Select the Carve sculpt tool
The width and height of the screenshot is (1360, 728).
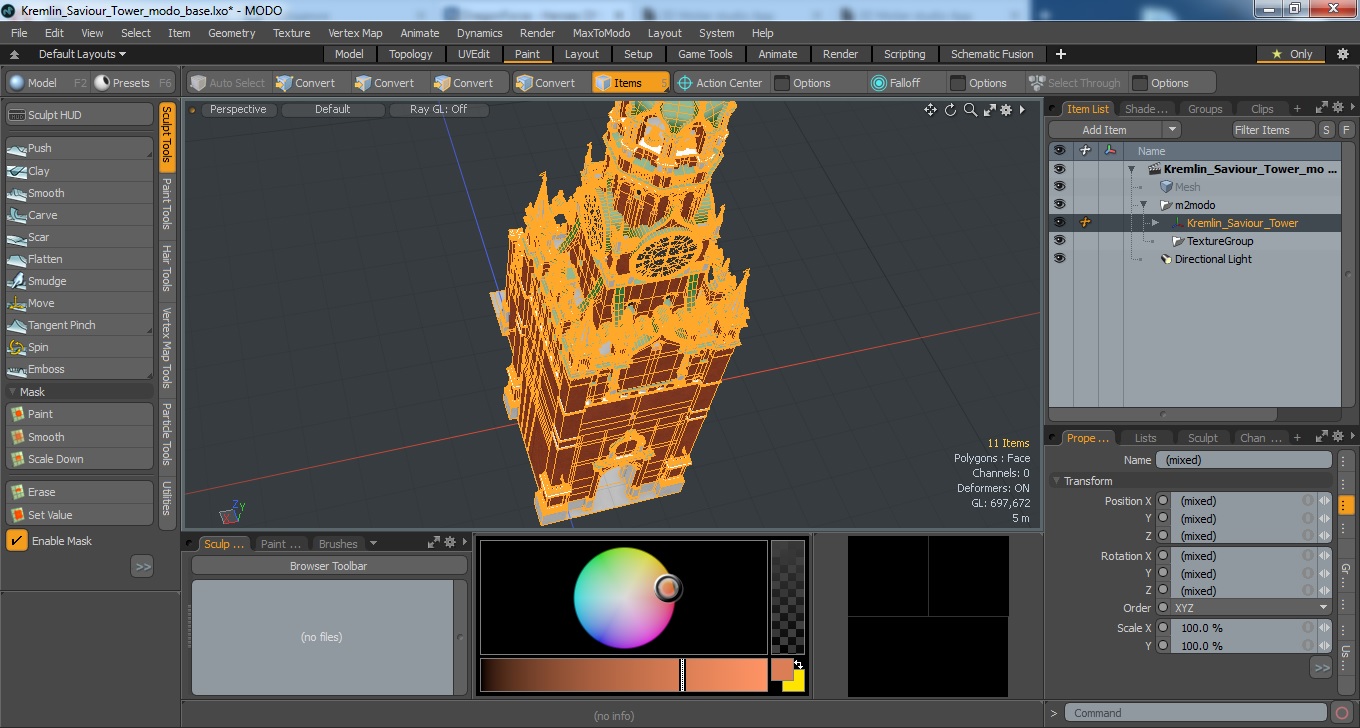click(x=79, y=215)
